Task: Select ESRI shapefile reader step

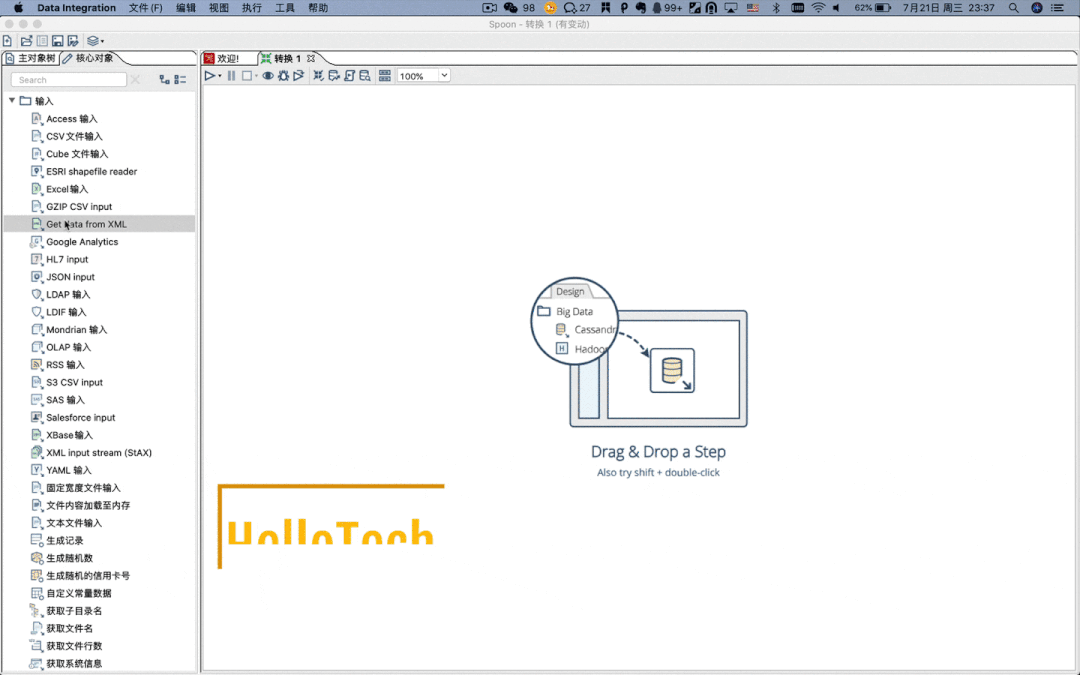Action: coord(91,172)
